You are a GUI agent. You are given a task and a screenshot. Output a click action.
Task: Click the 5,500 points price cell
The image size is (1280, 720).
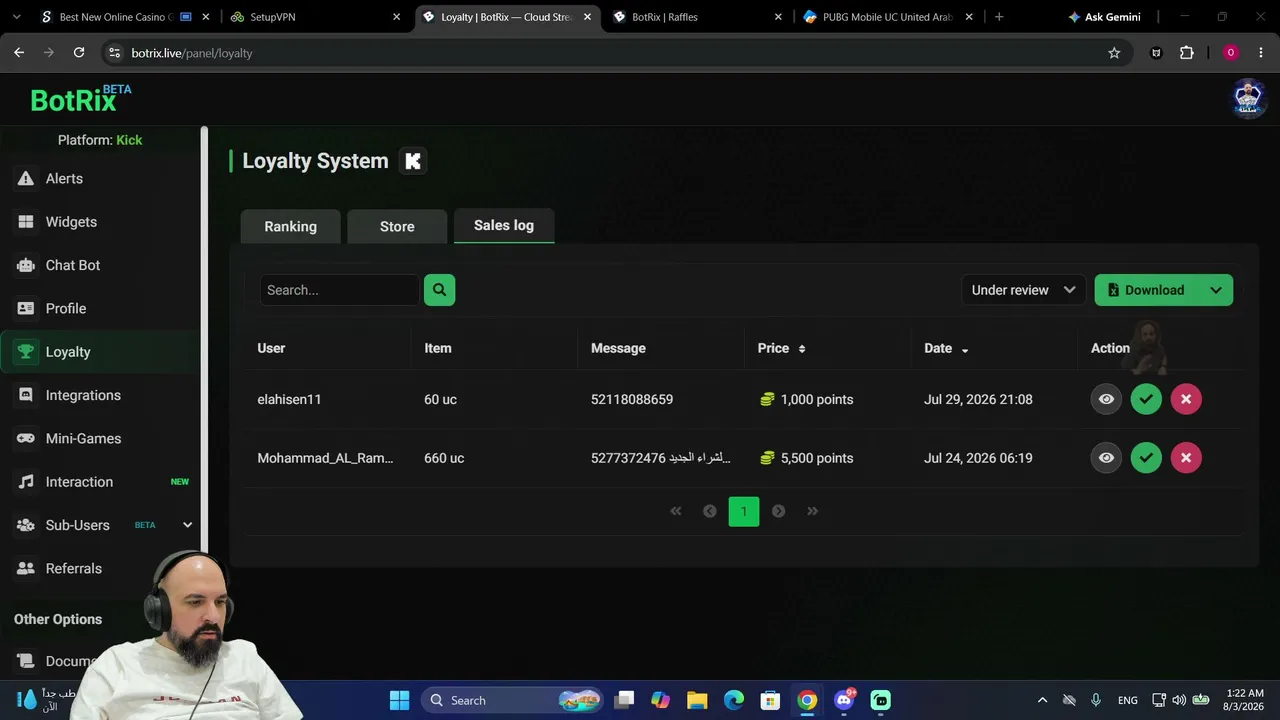(x=807, y=458)
